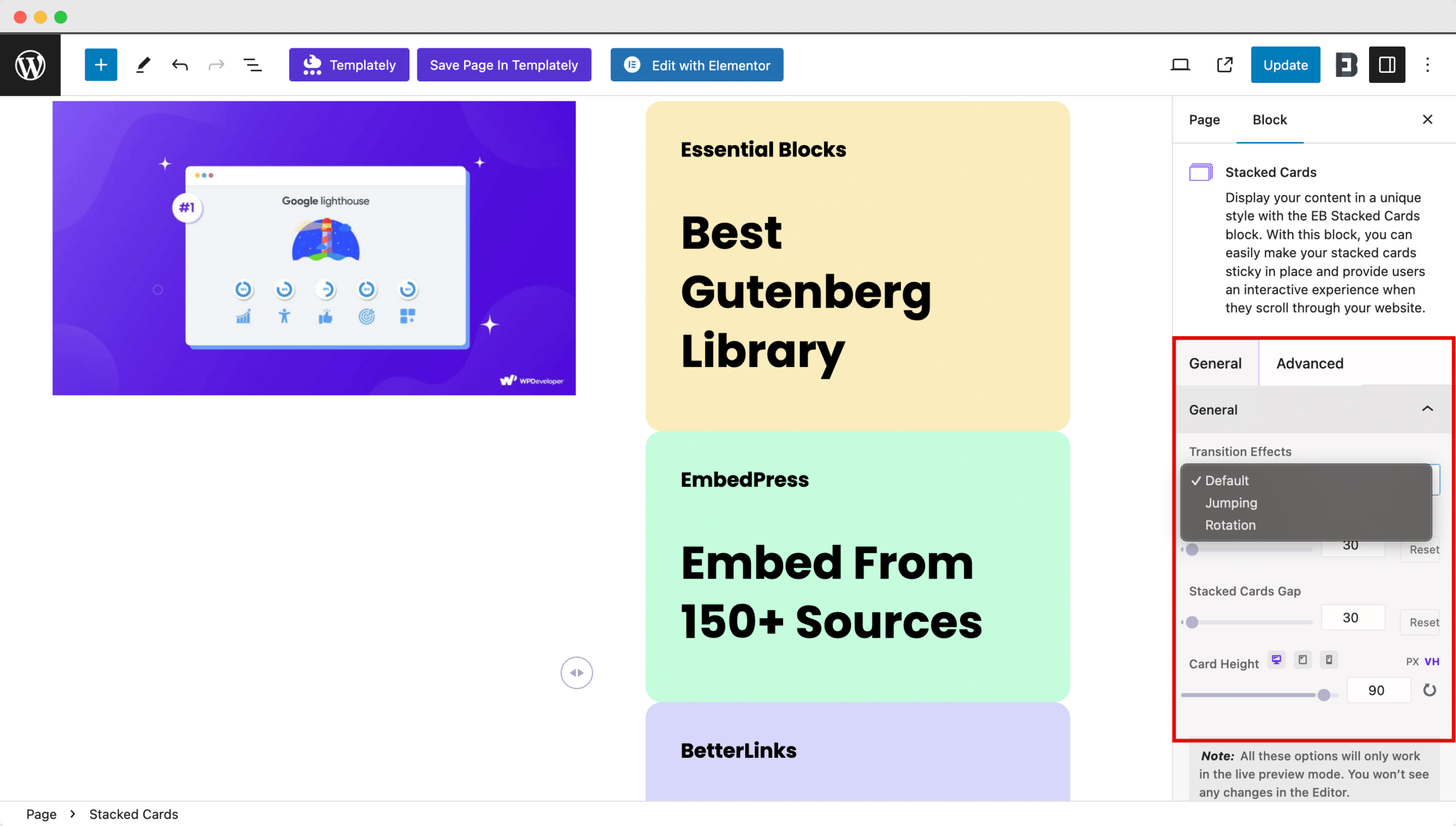Click the WordPress logo icon
The image size is (1456, 826).
point(30,65)
